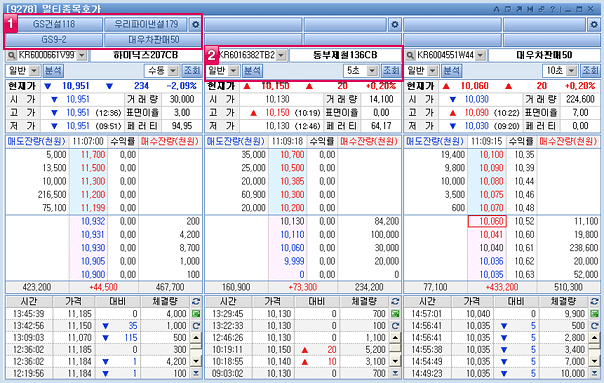This screenshot has width=604, height=383.
Task: Click 분석 button in 하이닉스207CB panel
Action: click(x=53, y=71)
